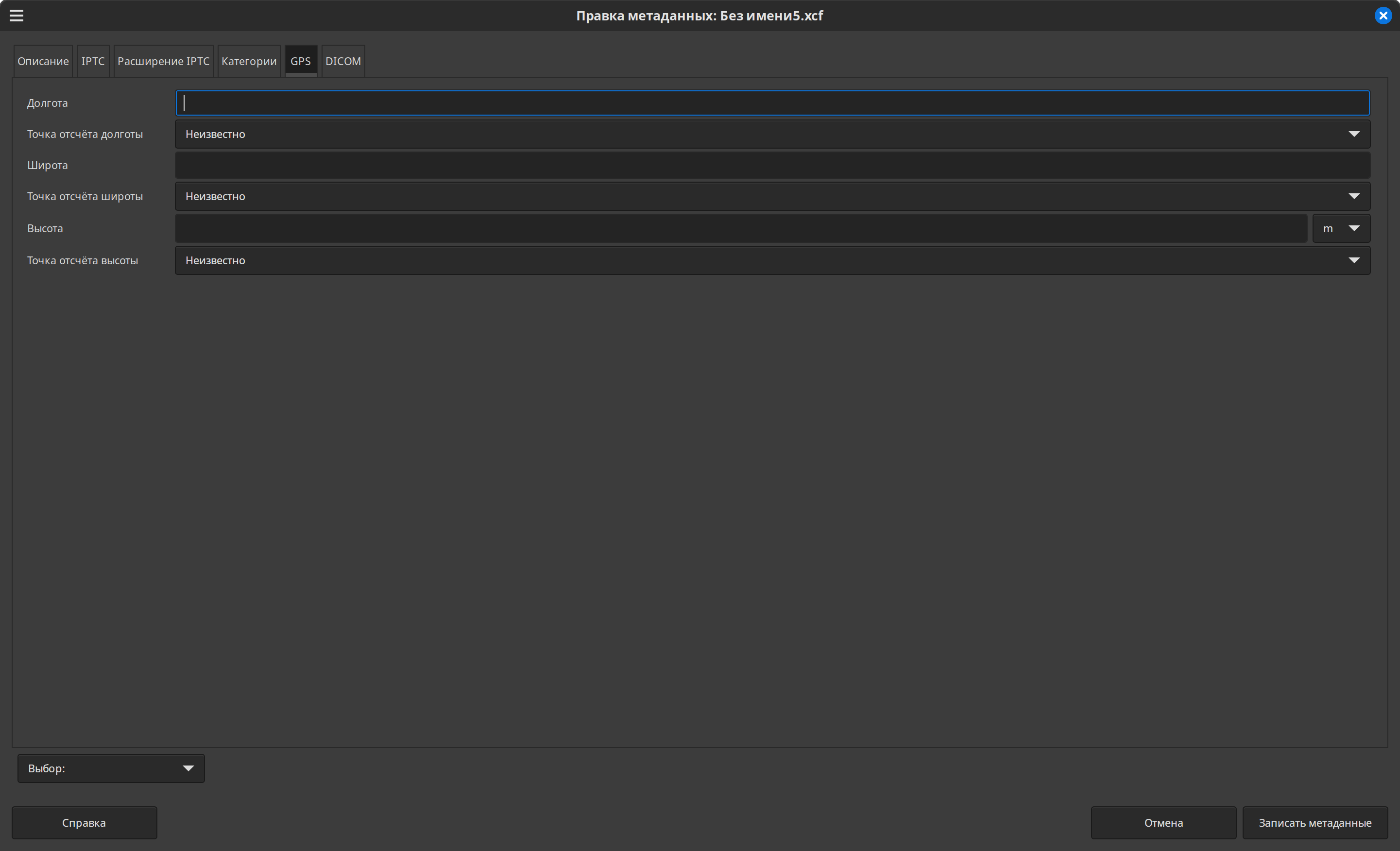Switch to the Описание tab
Image resolution: width=1400 pixels, height=851 pixels.
[43, 61]
